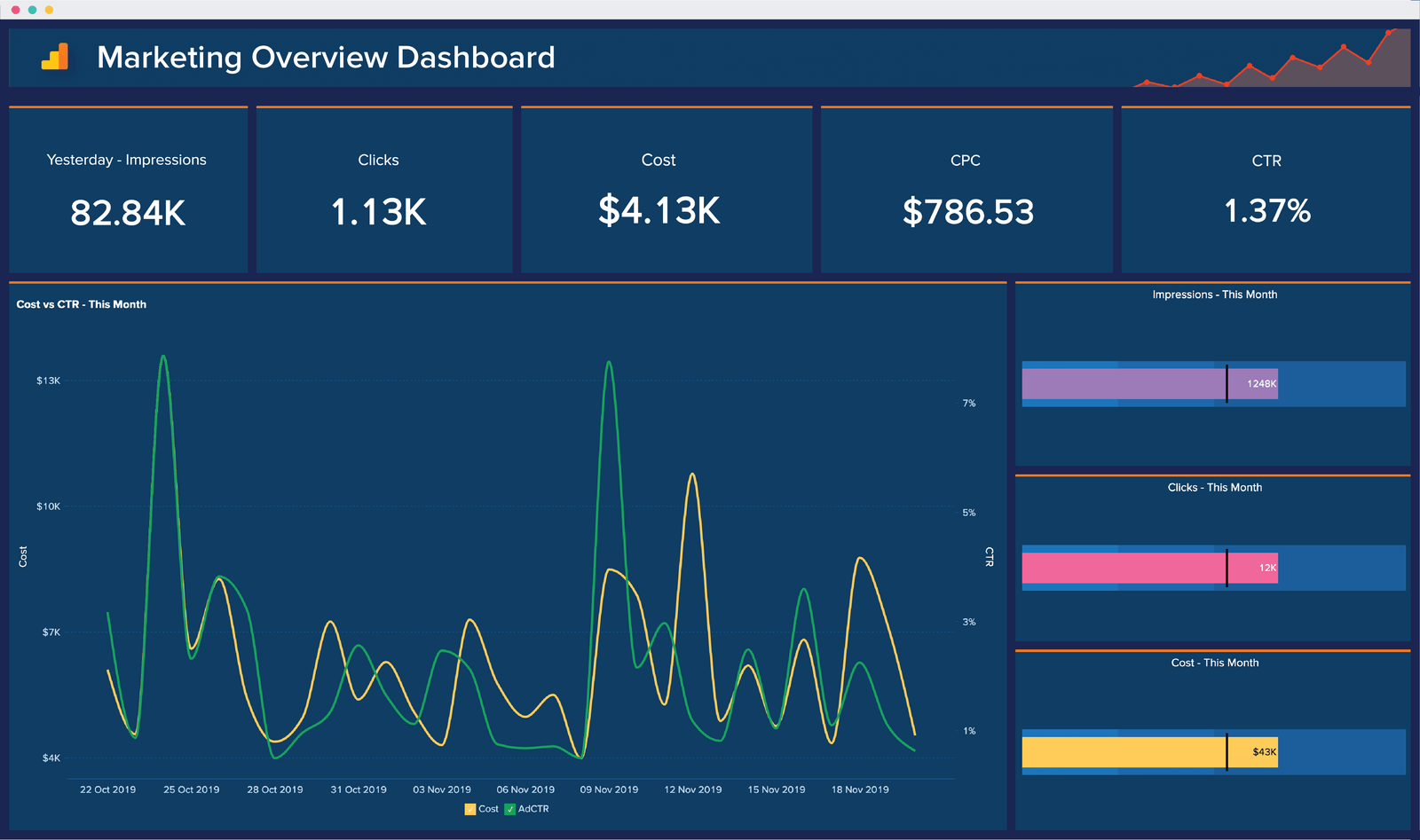The height and width of the screenshot is (840, 1420).
Task: Click the 1.37% CTR value
Action: click(x=1267, y=211)
